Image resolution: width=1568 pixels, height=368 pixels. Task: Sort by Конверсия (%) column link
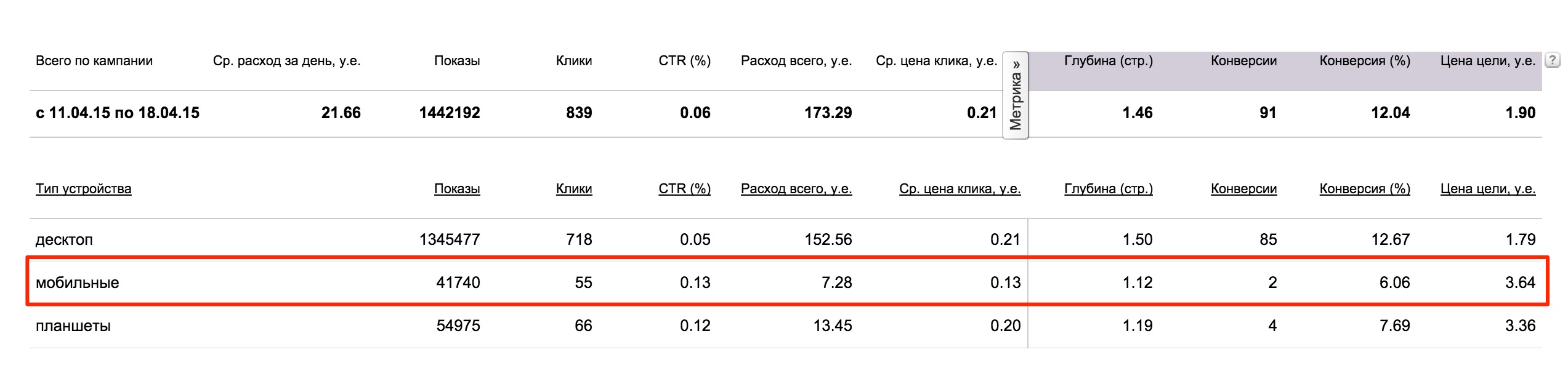pyautogui.click(x=1365, y=189)
